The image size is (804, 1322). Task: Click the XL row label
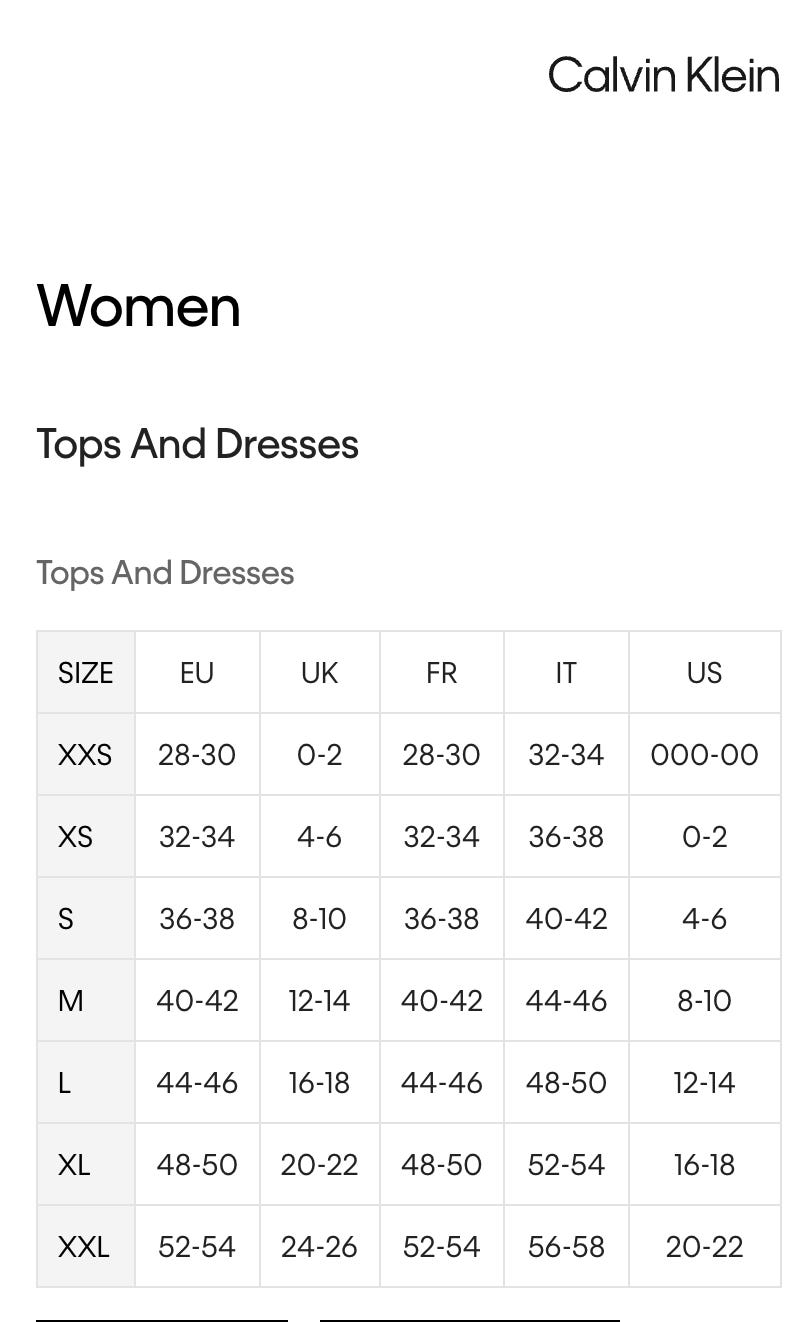[74, 1165]
